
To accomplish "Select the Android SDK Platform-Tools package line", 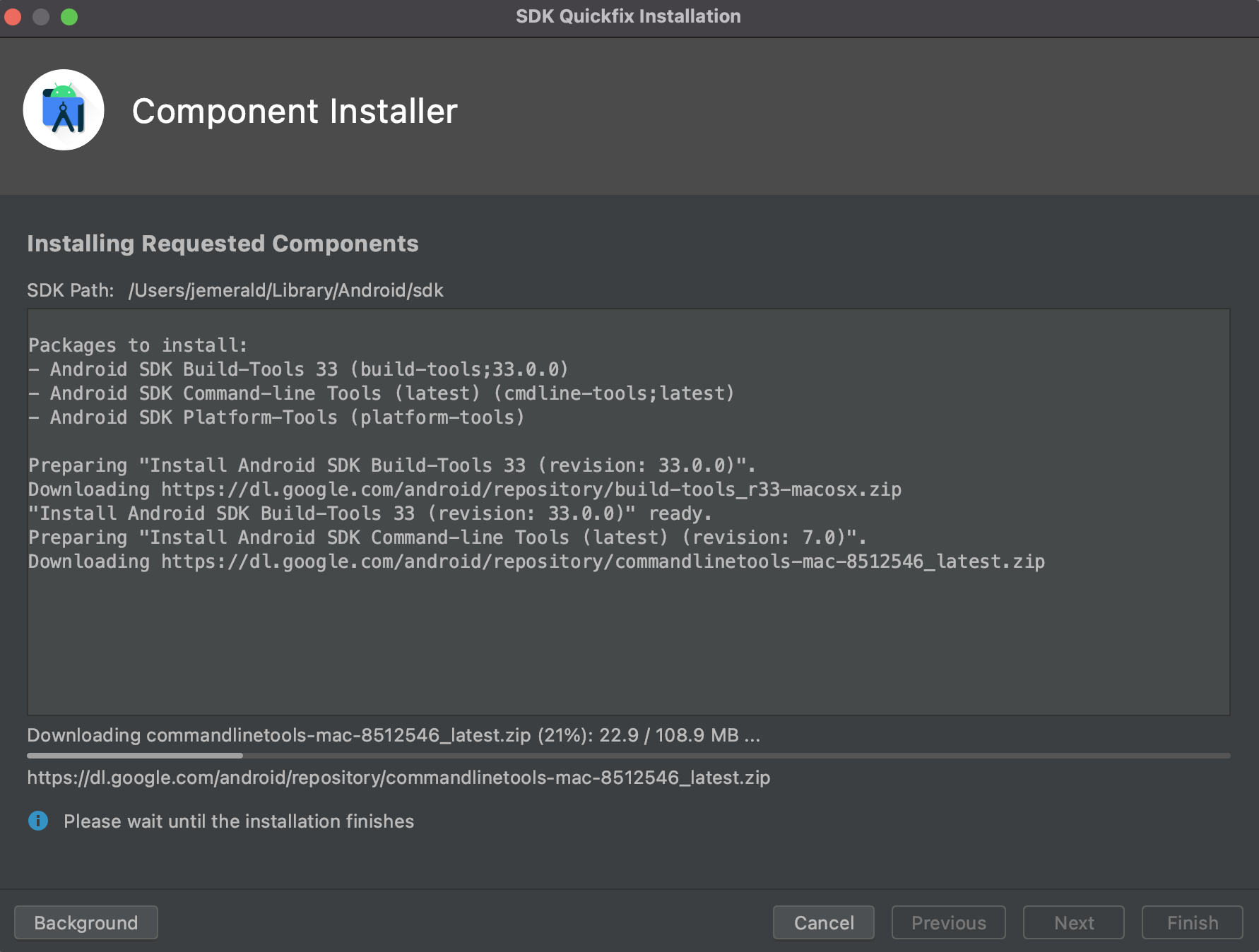I will pos(277,417).
